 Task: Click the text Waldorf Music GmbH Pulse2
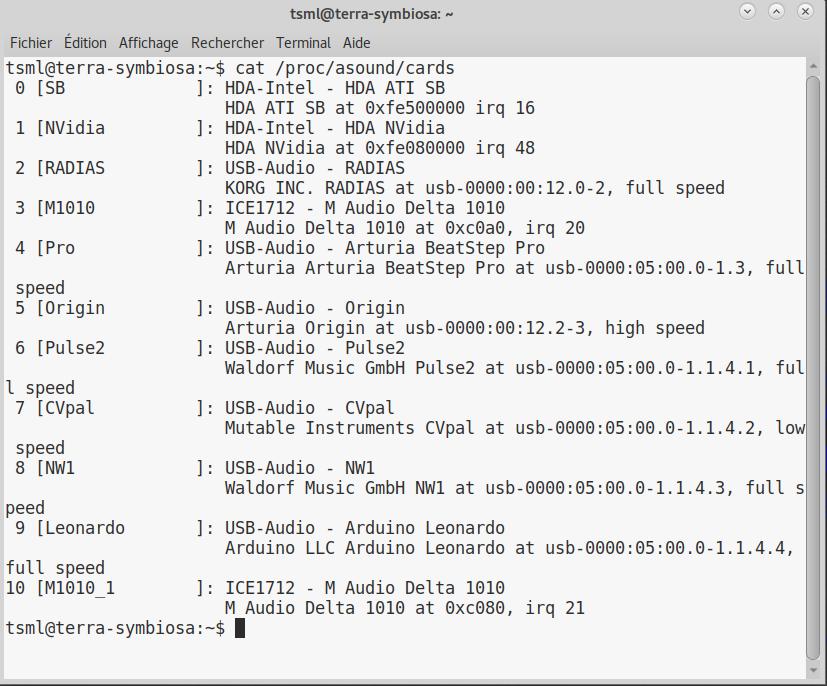pos(350,368)
